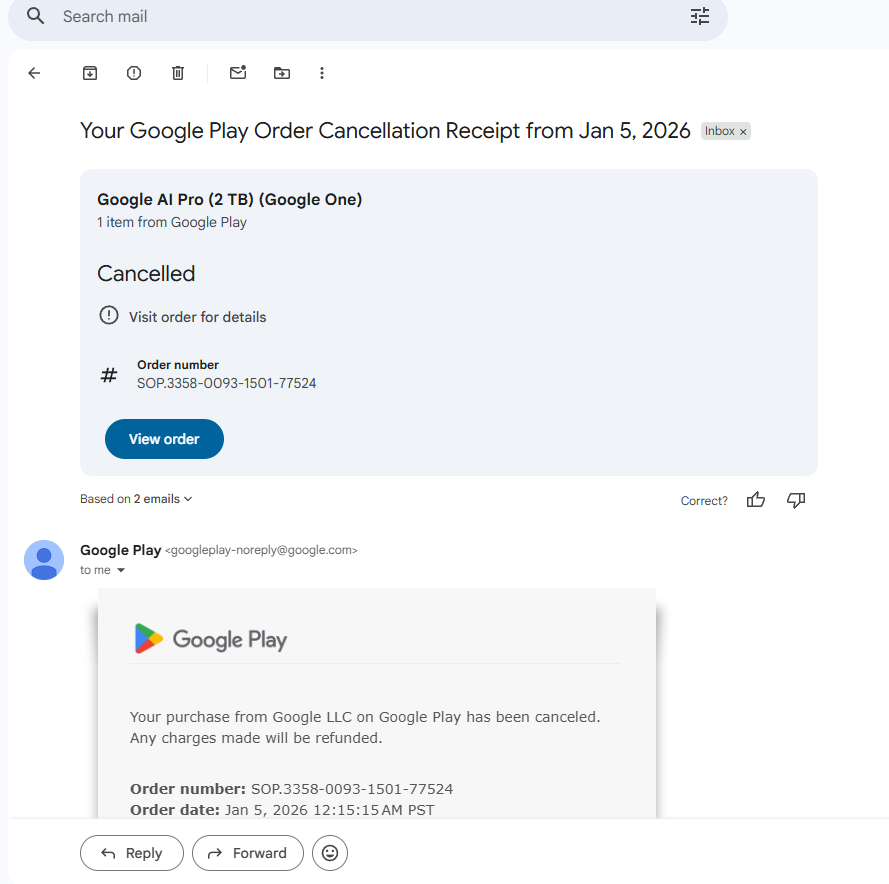Open the three-dot More options menu
The width and height of the screenshot is (889, 884).
(x=322, y=73)
